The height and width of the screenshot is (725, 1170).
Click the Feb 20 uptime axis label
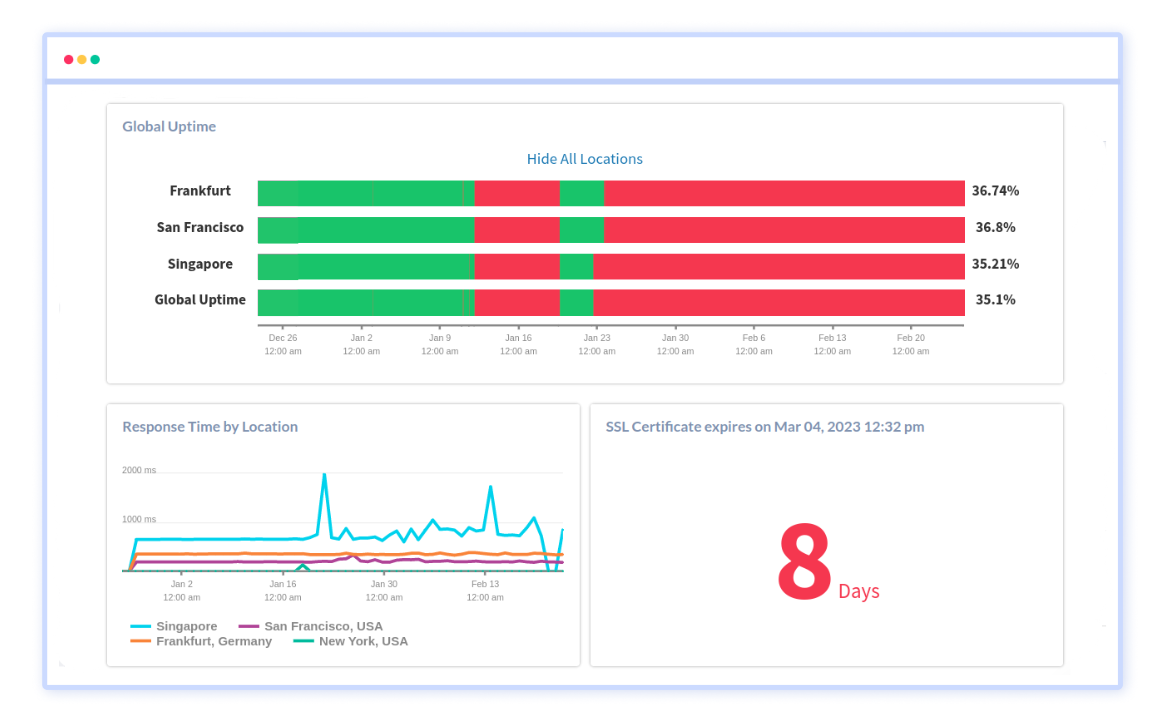point(911,345)
